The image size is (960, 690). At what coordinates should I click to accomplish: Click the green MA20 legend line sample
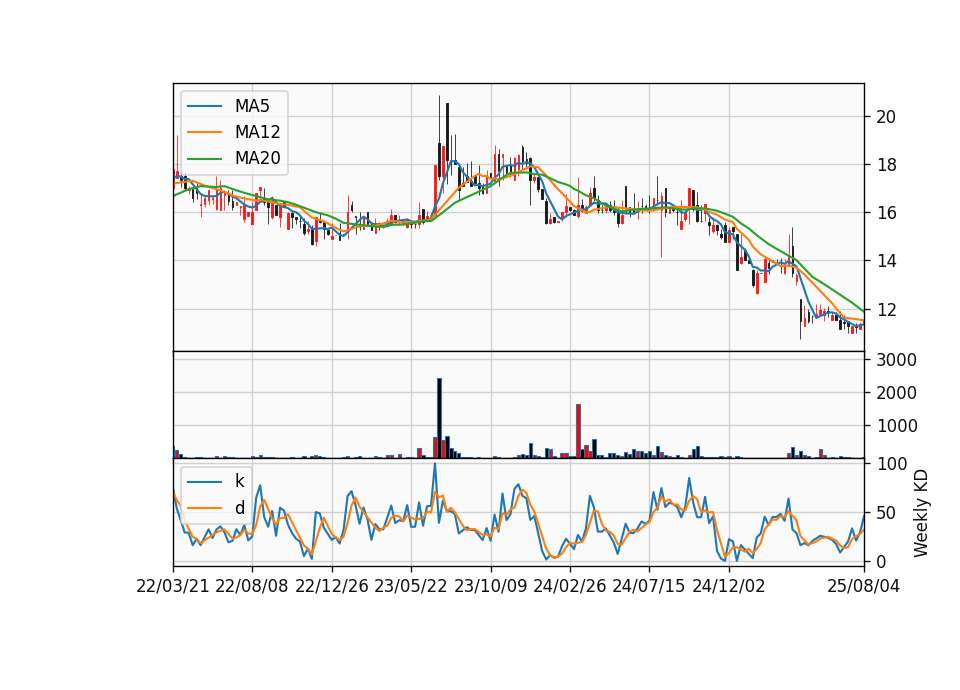pyautogui.click(x=204, y=158)
